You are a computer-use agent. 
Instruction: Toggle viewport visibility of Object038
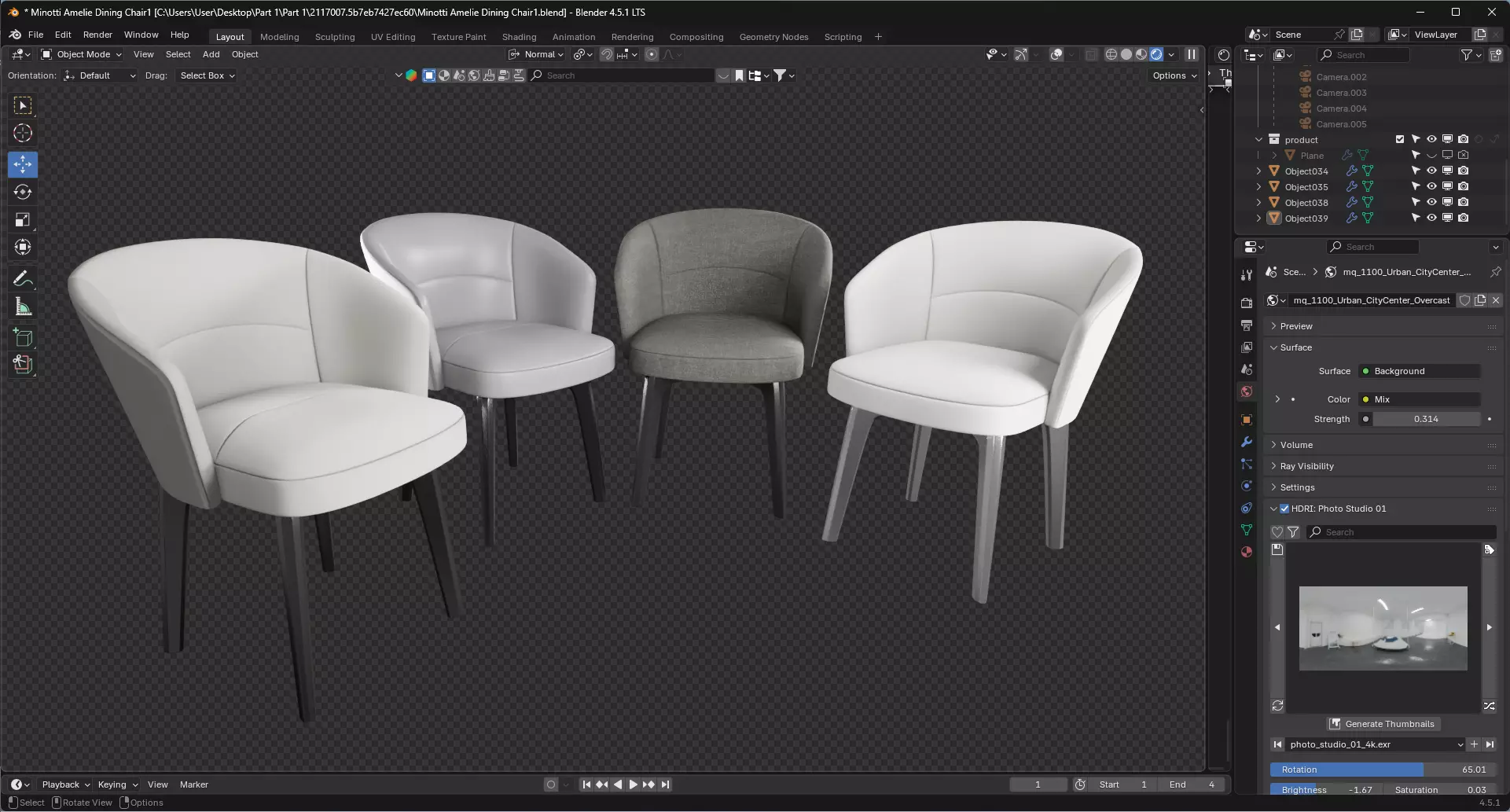coord(1431,202)
